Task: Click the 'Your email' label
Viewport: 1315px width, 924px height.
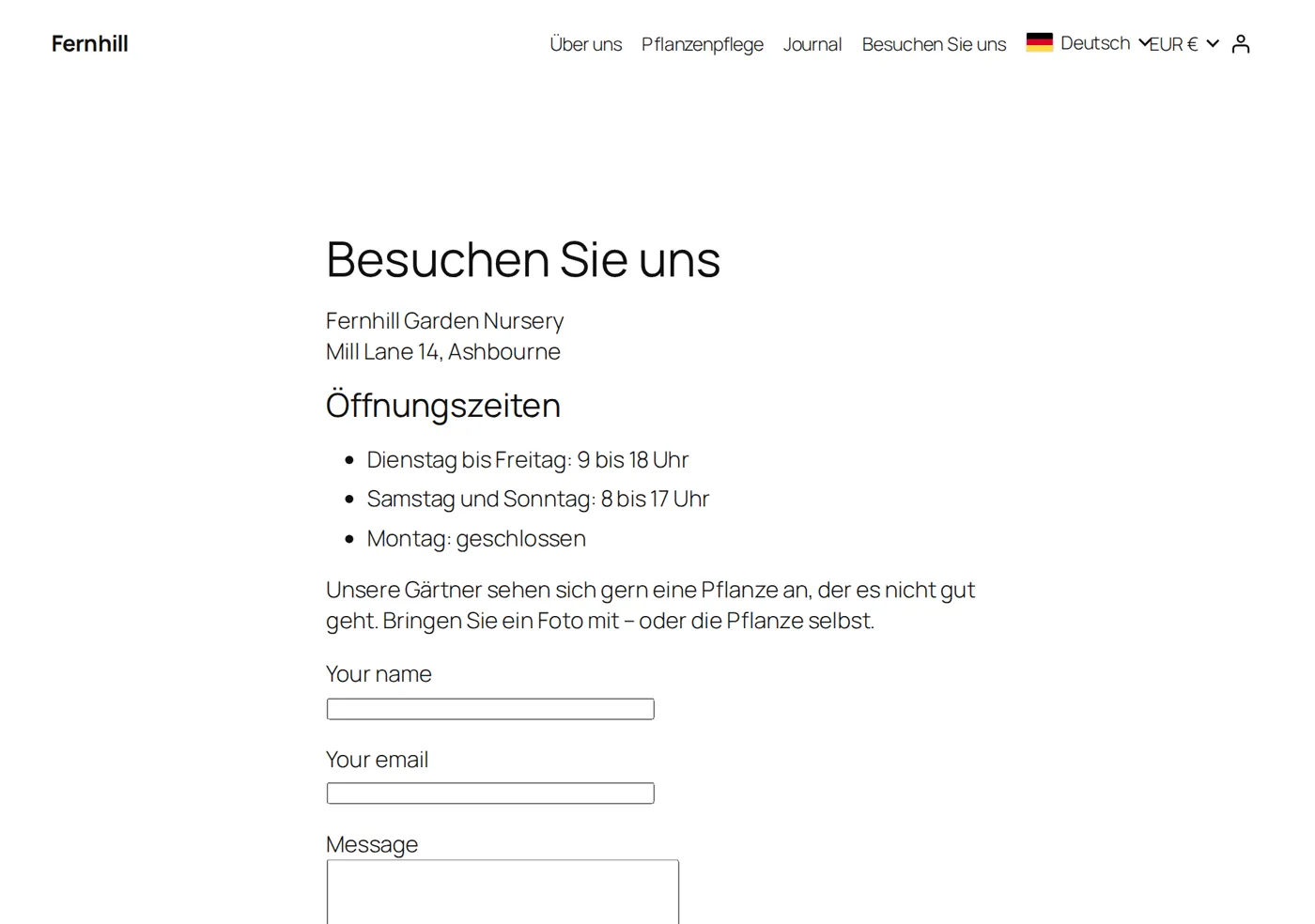Action: tap(377, 760)
